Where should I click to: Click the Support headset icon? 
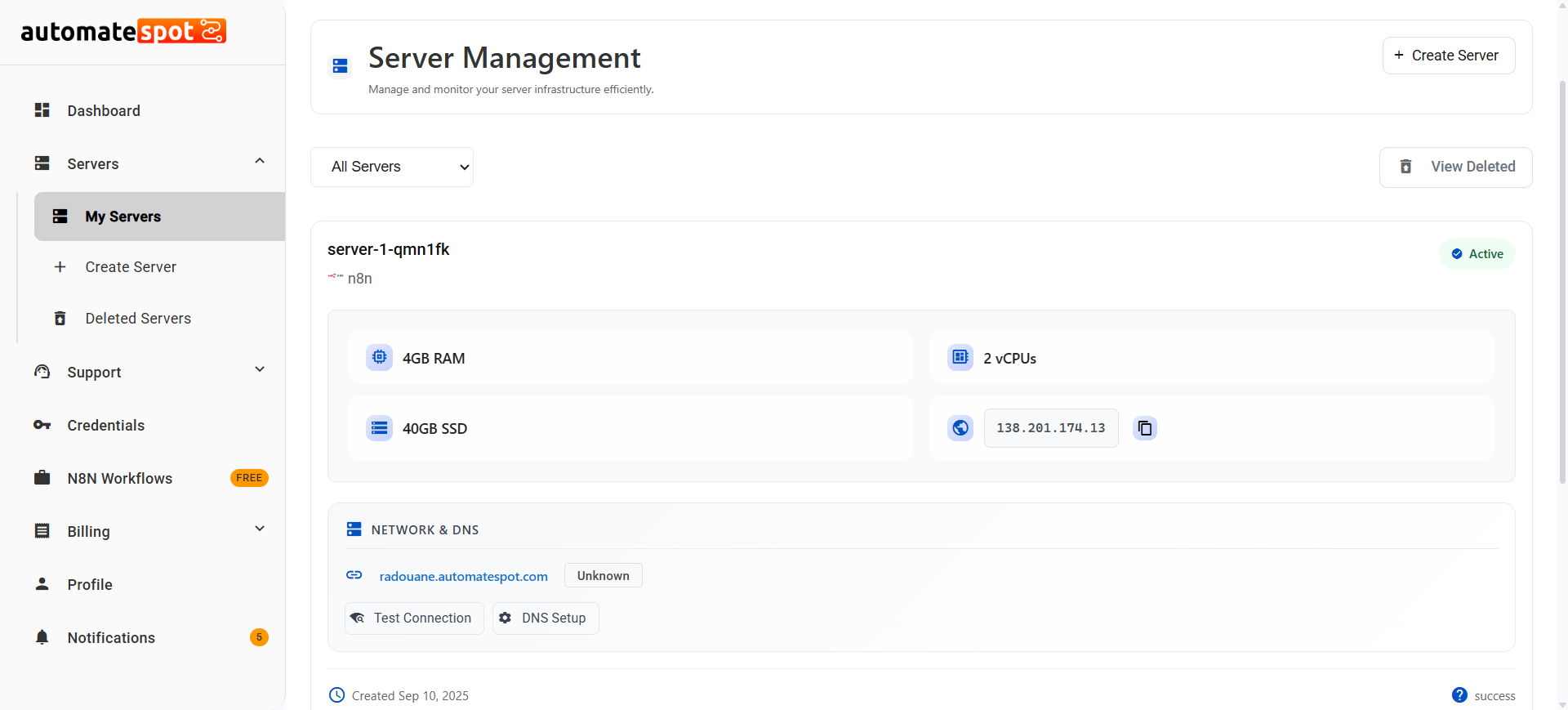click(x=42, y=372)
